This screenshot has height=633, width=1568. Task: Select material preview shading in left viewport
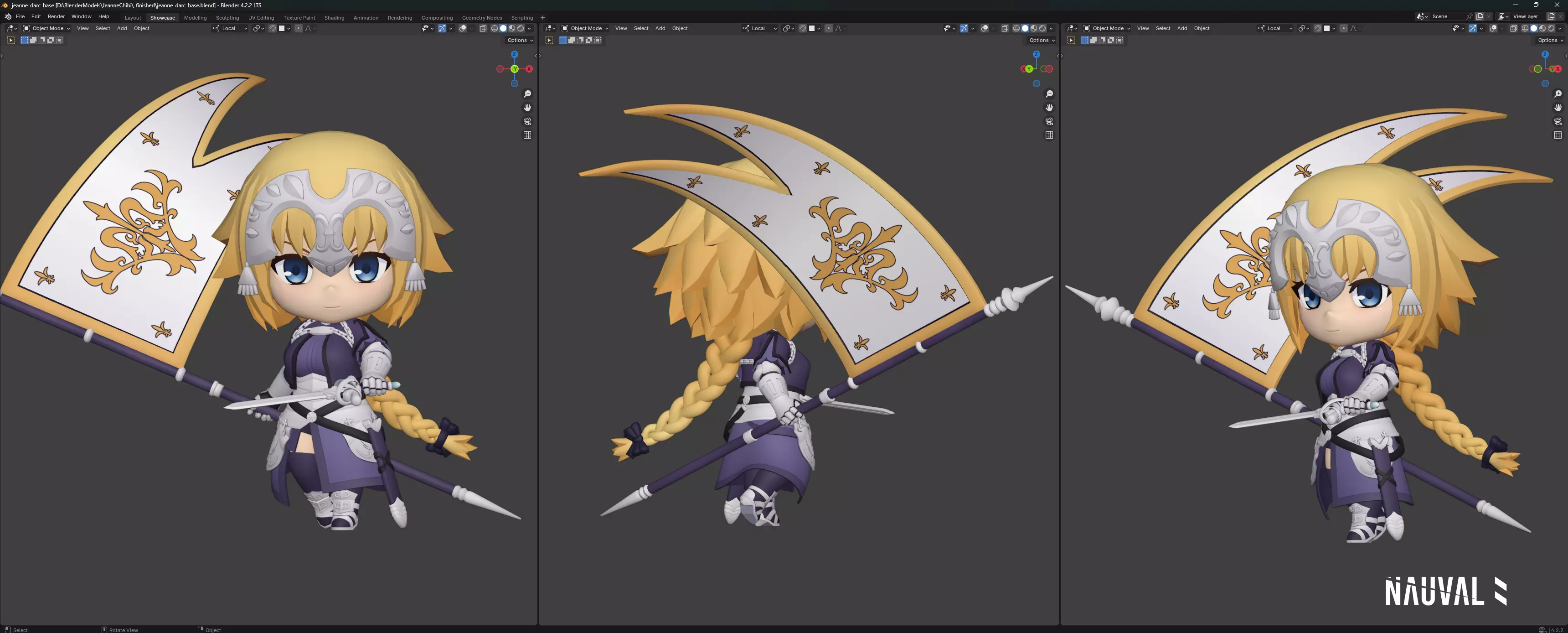(x=512, y=28)
